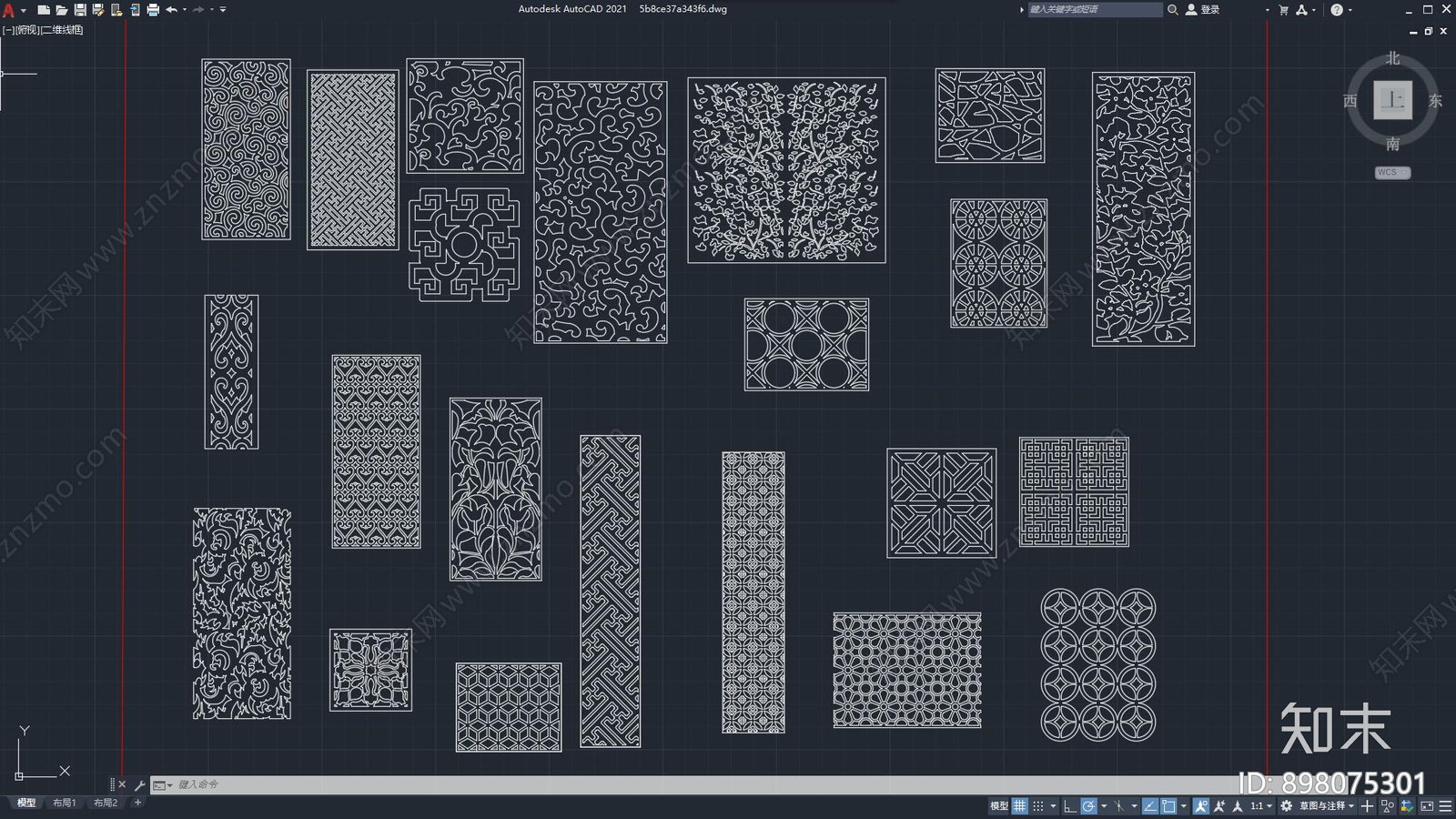Screen dimensions: 1456x819
Task: Undo the last action arrow
Action: [x=171, y=10]
